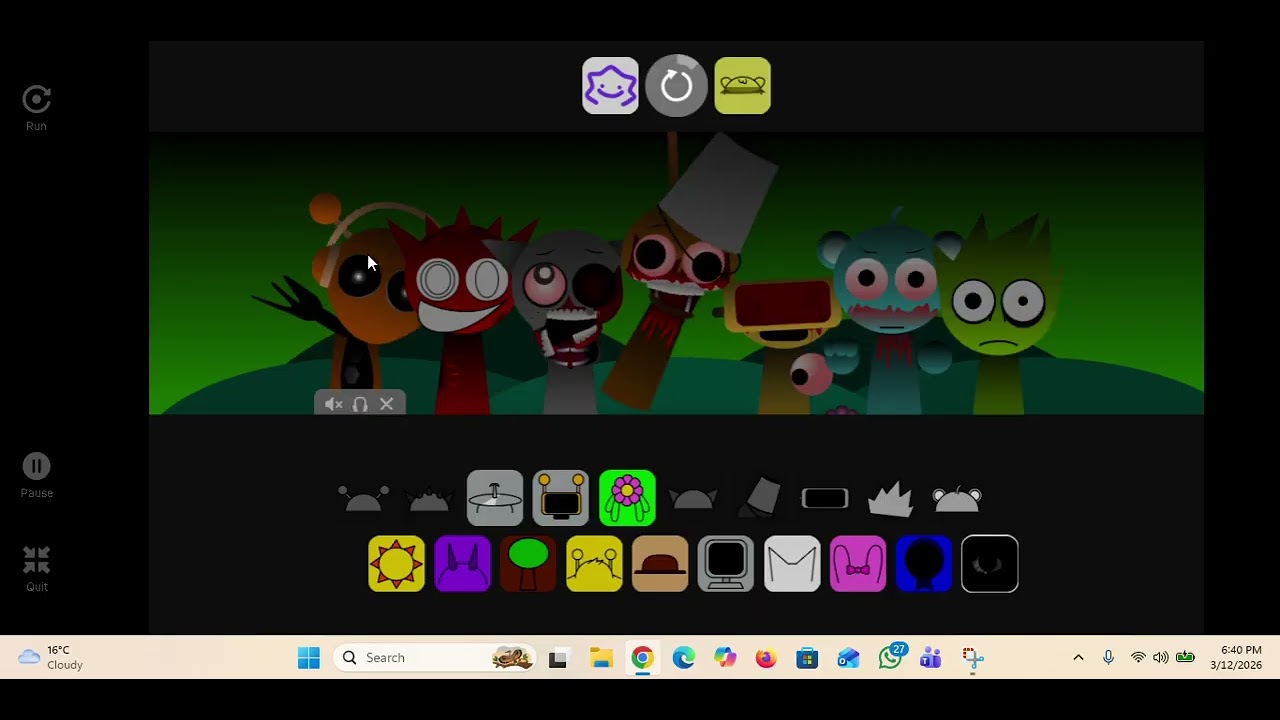The image size is (1280, 720).
Task: Pick the gray computer monitor sound icon
Action: [726, 564]
